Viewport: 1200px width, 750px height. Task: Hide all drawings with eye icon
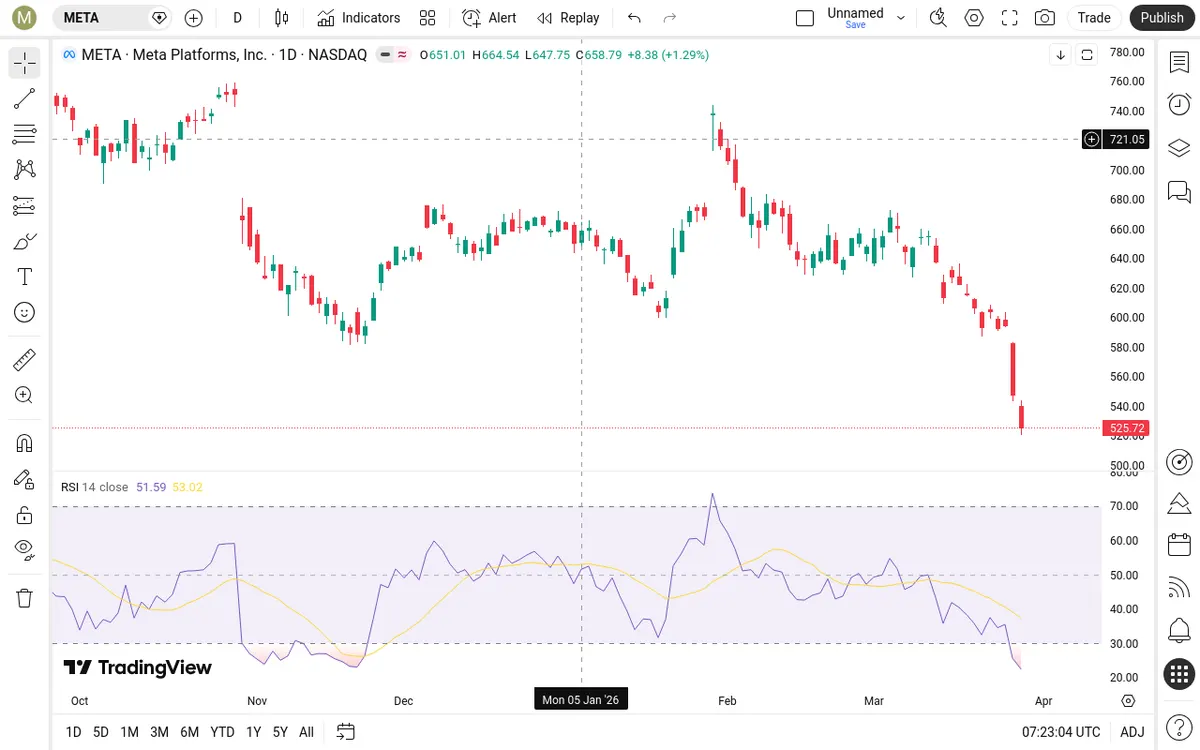click(x=25, y=550)
